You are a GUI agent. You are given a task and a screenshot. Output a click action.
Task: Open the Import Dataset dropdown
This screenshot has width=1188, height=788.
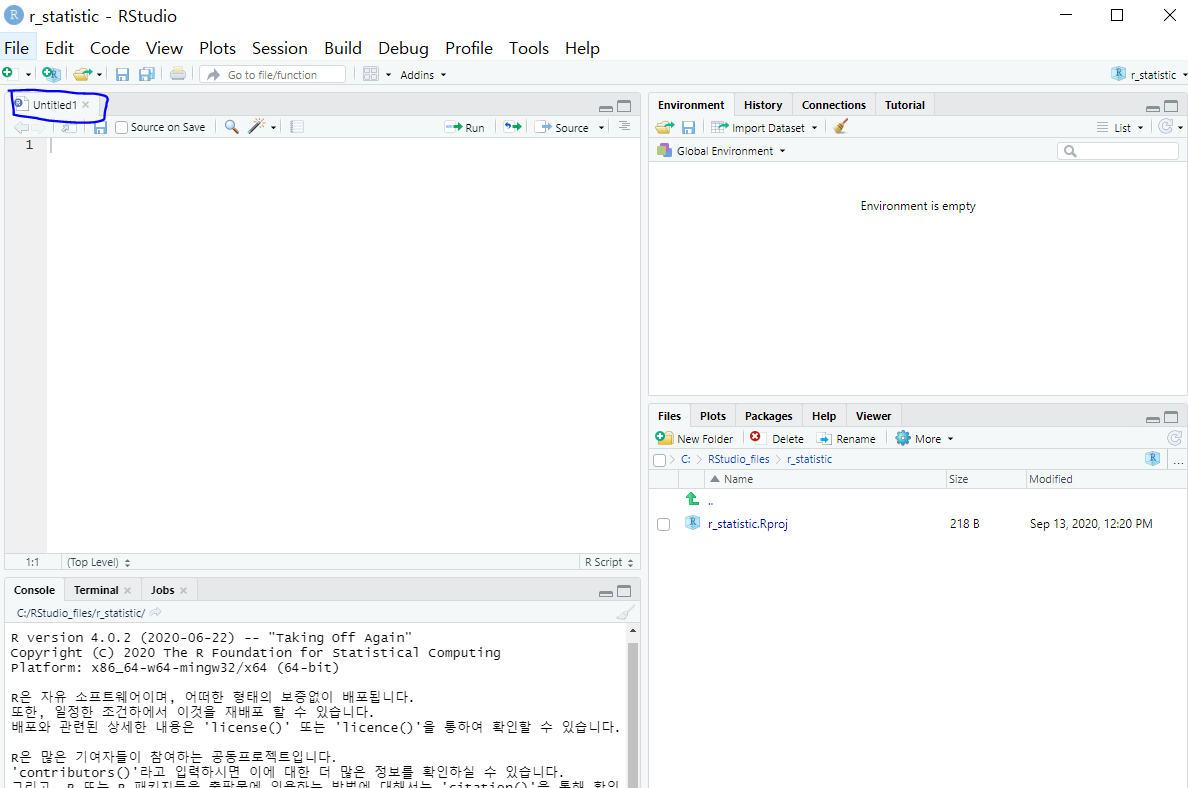tap(764, 127)
